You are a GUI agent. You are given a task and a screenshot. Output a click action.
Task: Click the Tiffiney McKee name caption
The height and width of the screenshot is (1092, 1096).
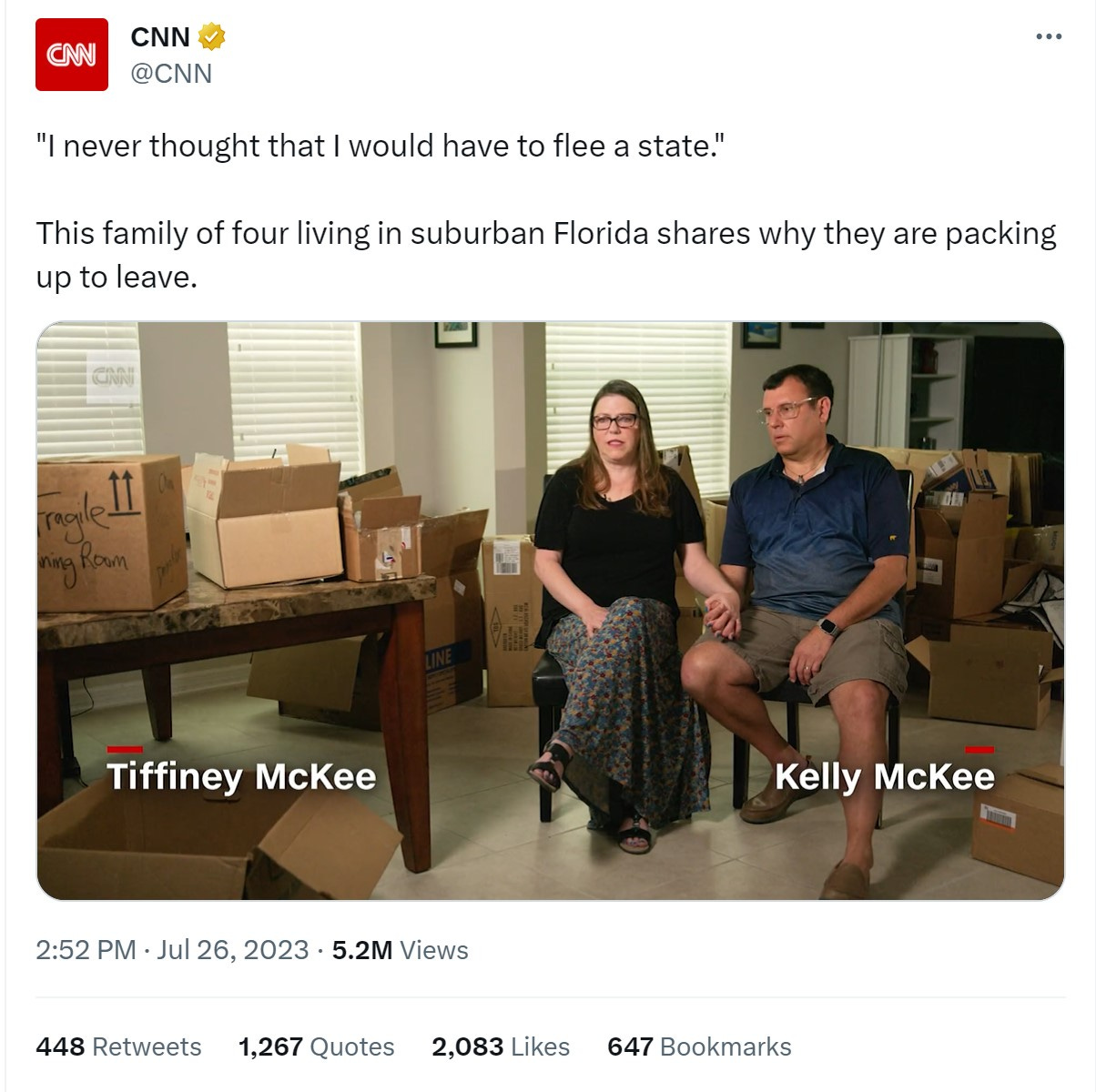coord(241,776)
